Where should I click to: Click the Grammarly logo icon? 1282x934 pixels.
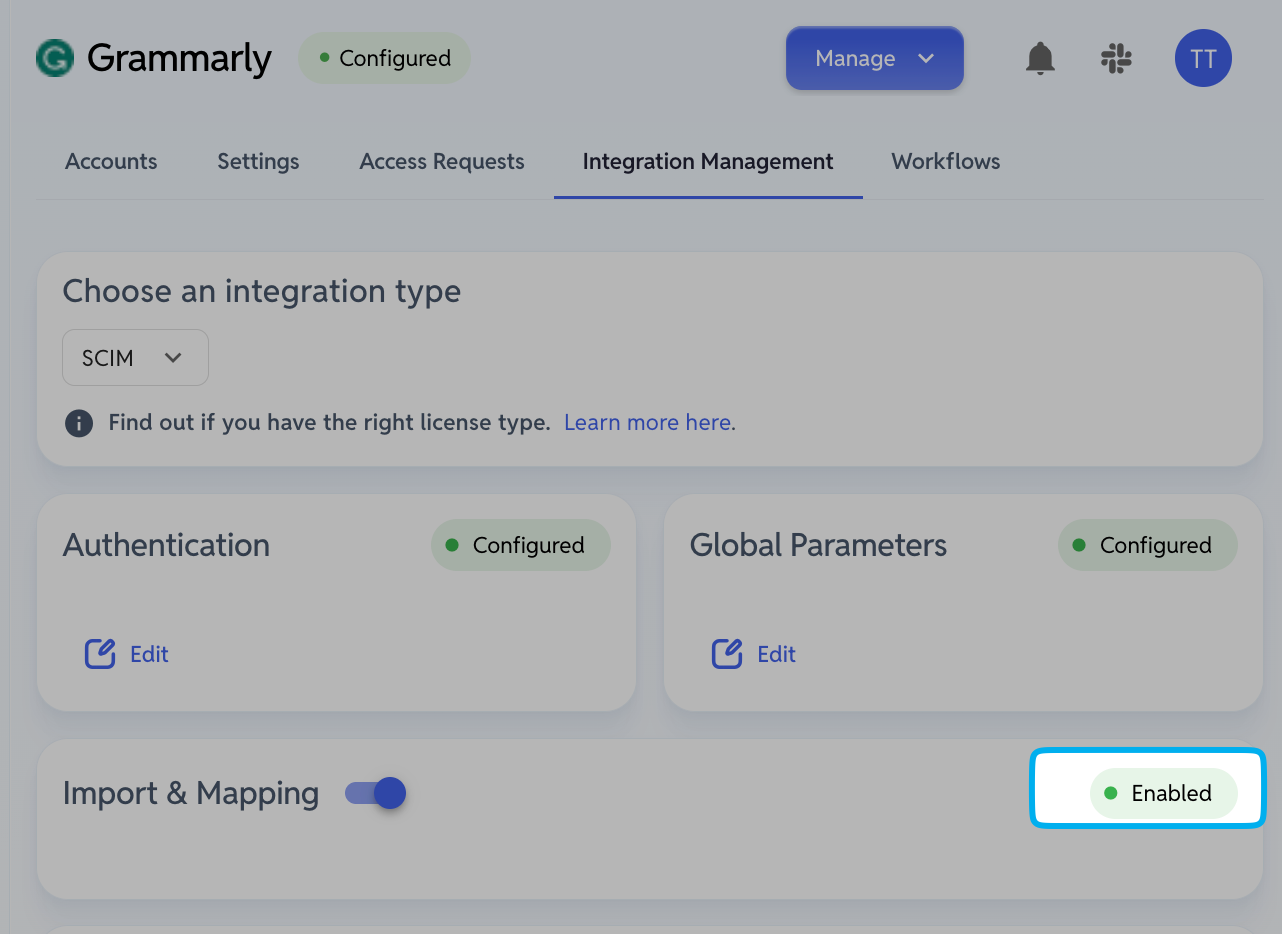55,58
